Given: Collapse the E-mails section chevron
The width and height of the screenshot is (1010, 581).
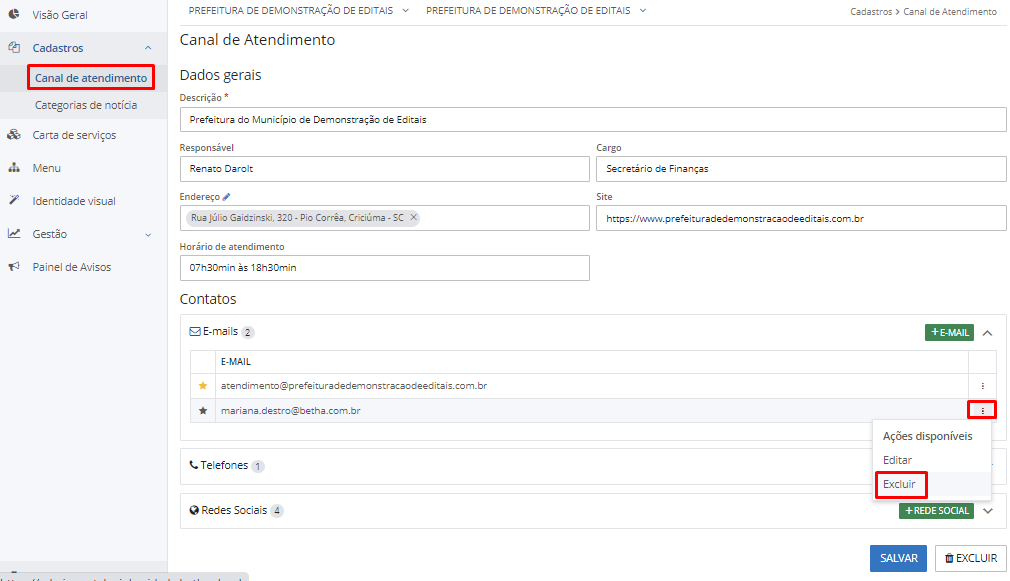Looking at the screenshot, I should [x=987, y=333].
